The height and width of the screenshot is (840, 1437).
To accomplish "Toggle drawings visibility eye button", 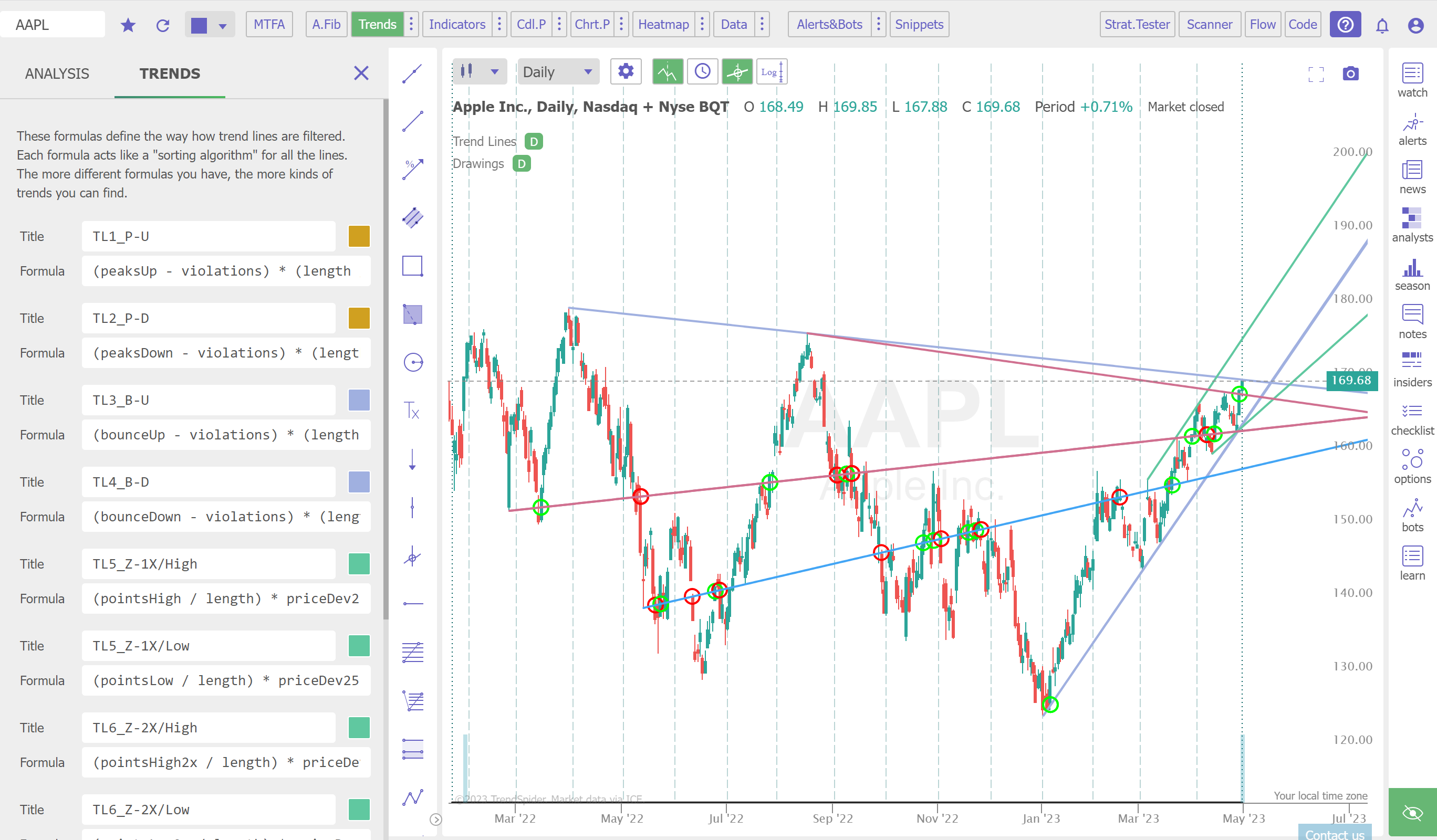I will [1412, 813].
